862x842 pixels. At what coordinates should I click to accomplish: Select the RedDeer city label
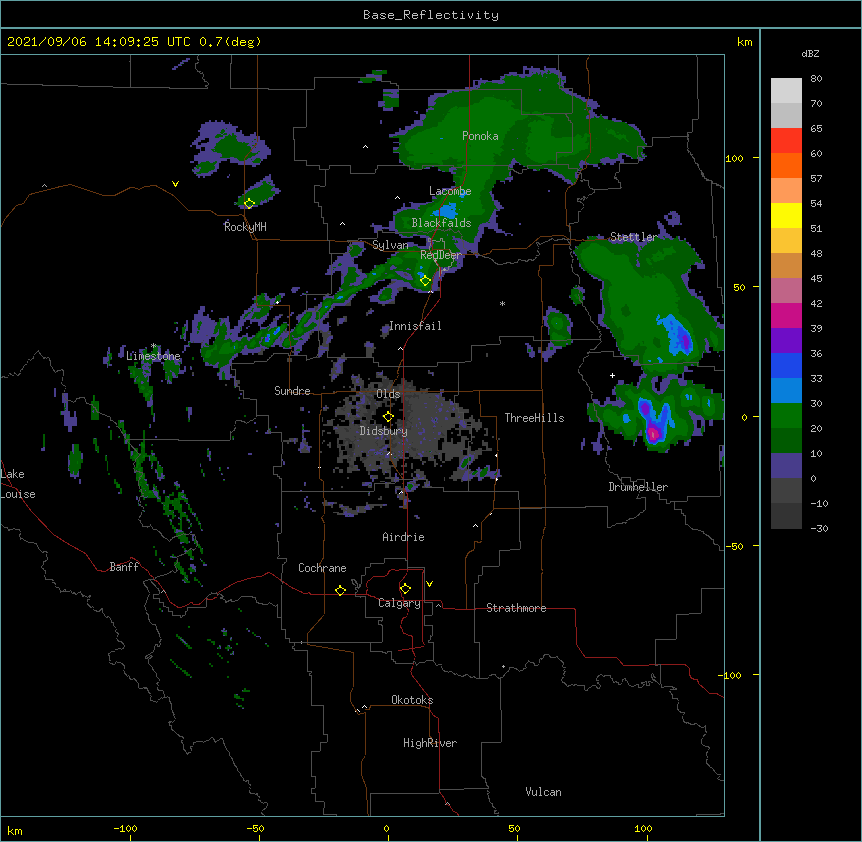(440, 255)
